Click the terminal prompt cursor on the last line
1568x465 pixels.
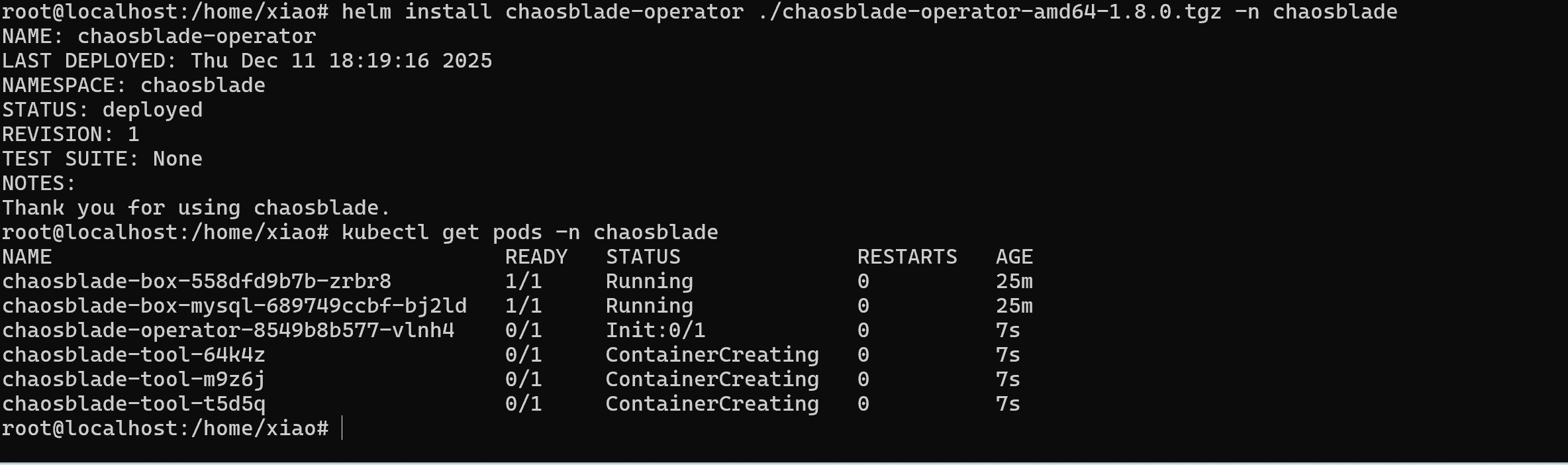342,429
